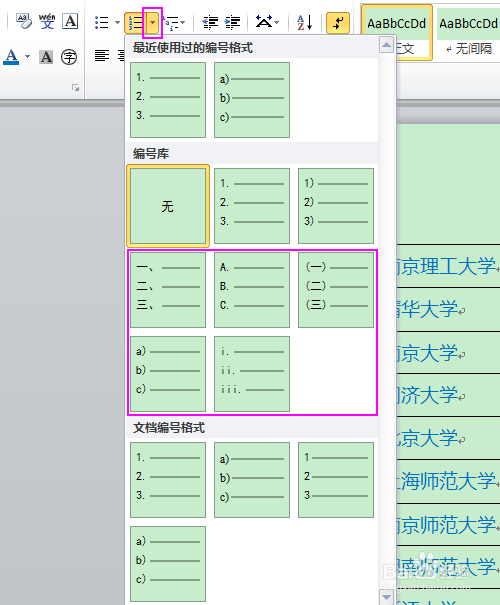Toggle show/hide paragraph marks button
500x605 pixels.
tap(338, 23)
